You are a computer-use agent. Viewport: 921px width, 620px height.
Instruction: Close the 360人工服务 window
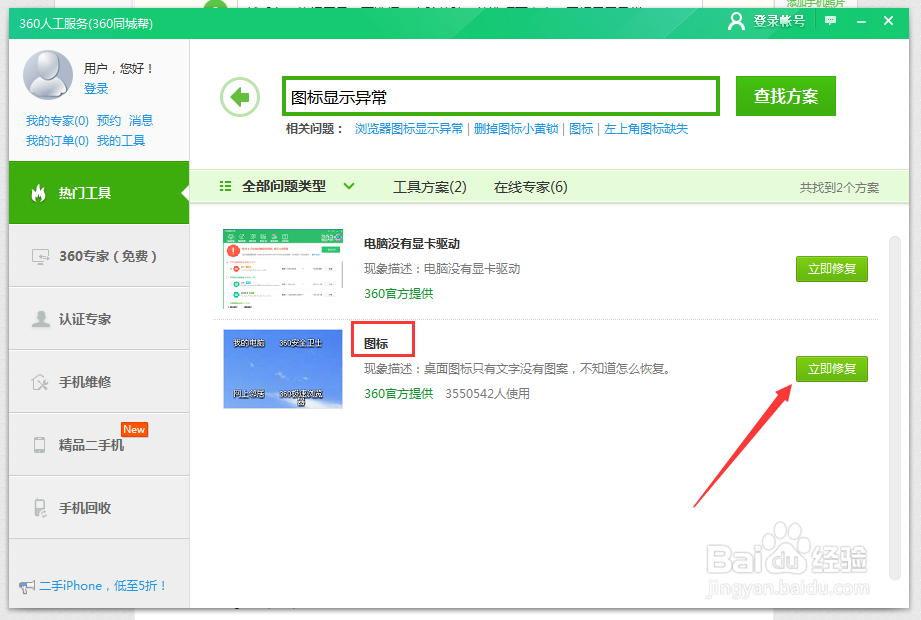(x=888, y=21)
